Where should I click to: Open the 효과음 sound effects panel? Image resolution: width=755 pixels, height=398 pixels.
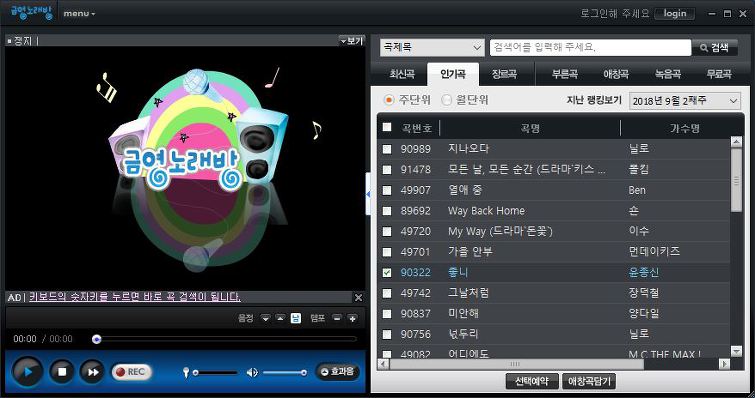click(x=338, y=372)
